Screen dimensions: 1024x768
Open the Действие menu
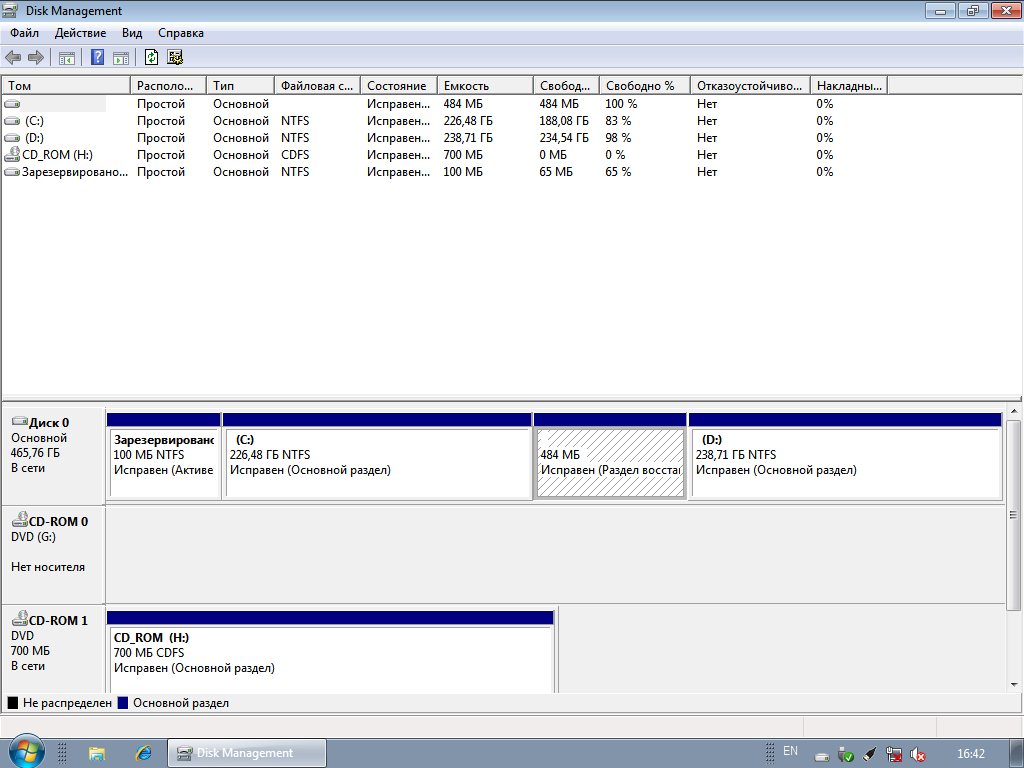click(80, 33)
